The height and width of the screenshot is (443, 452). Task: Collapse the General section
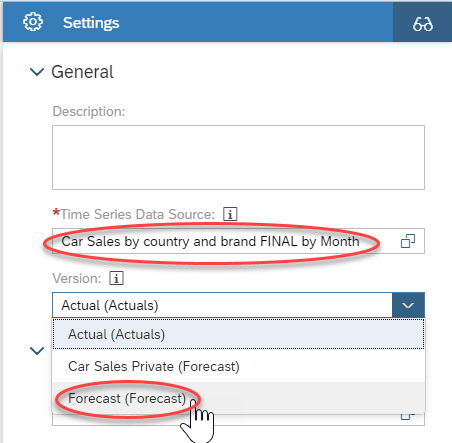(x=37, y=72)
